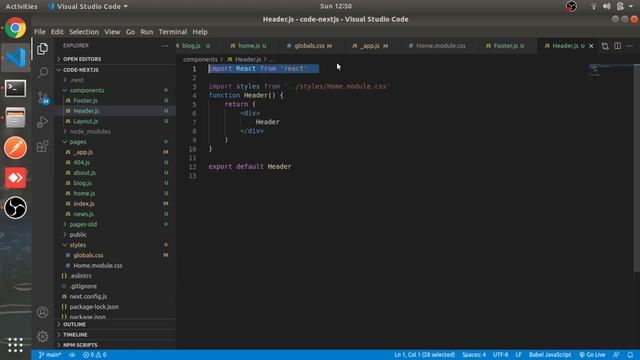Open the notifications bell in status bar
This screenshot has width=640, height=360.
[x=630, y=355]
